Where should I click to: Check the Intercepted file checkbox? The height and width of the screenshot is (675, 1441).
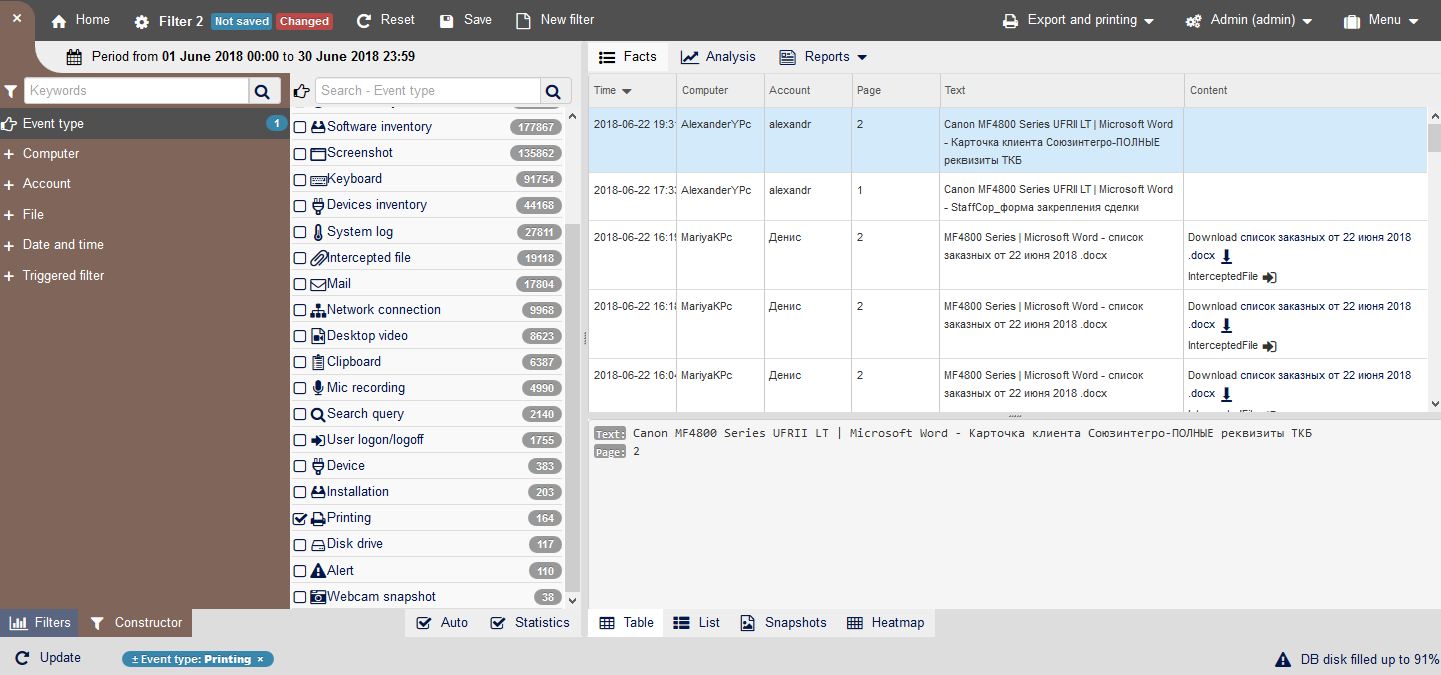tap(300, 258)
